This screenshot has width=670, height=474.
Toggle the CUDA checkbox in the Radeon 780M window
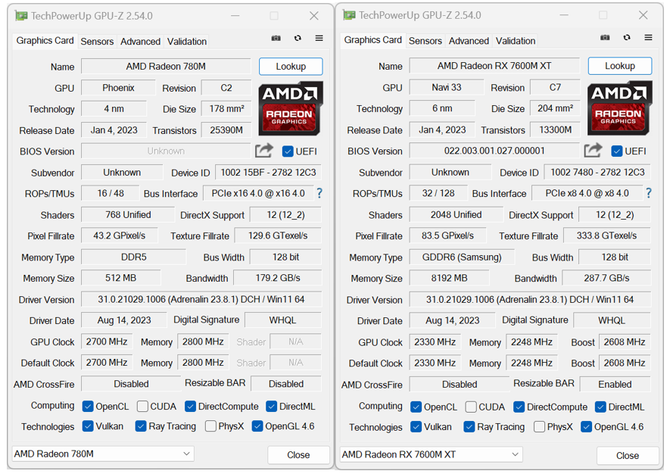point(143,406)
